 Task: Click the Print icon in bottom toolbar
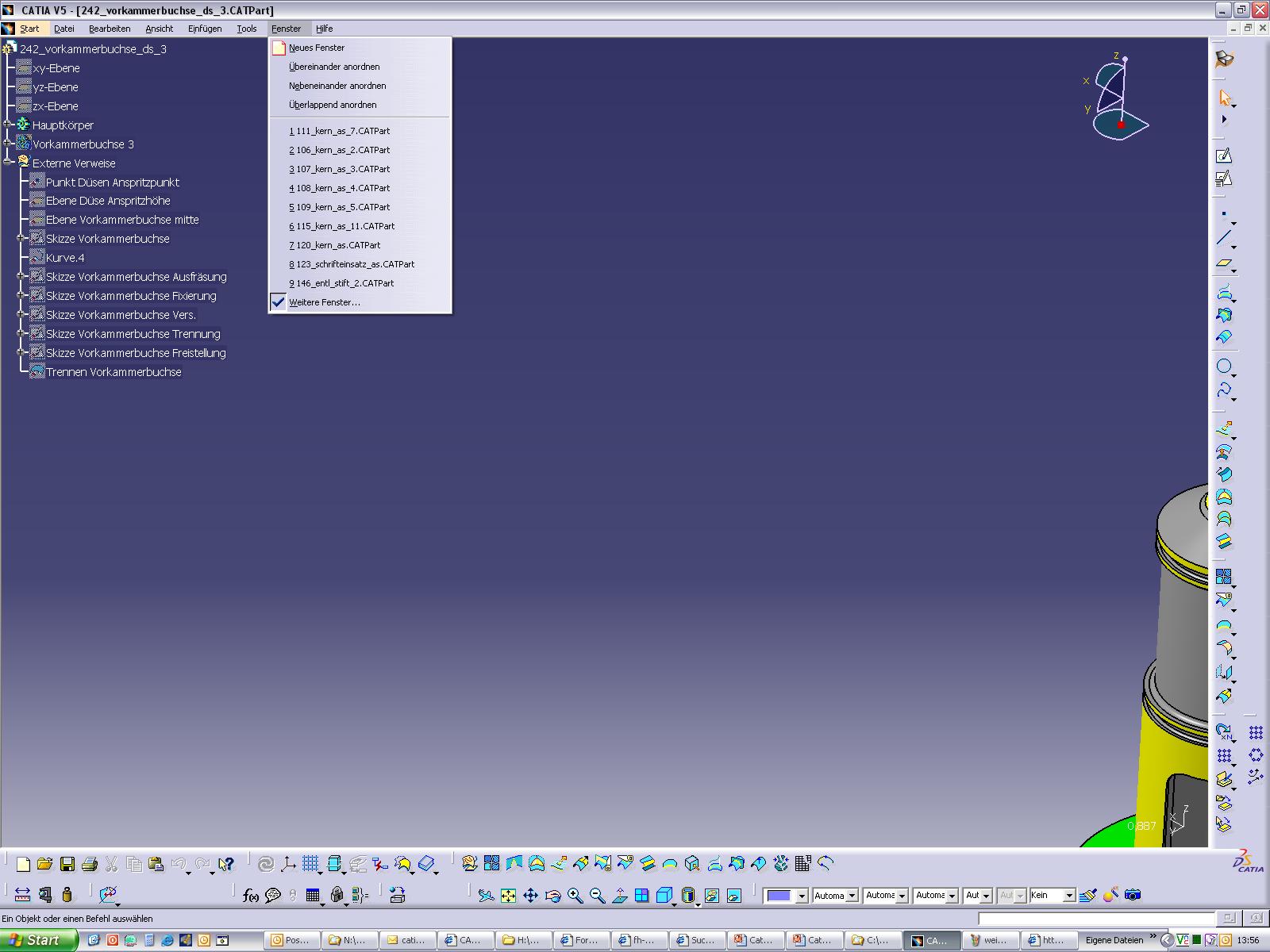point(90,864)
